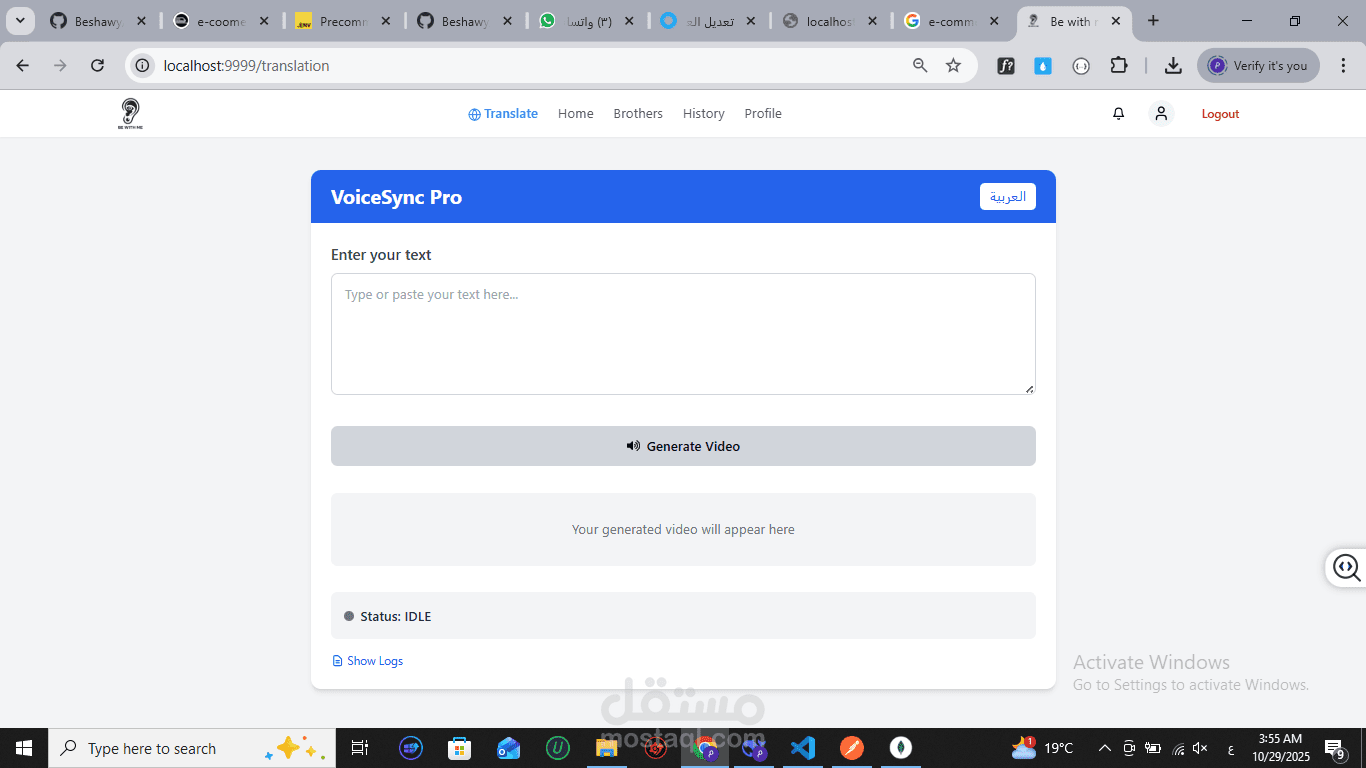This screenshot has width=1366, height=768.
Task: Click the user profile avatar icon
Action: (1161, 114)
